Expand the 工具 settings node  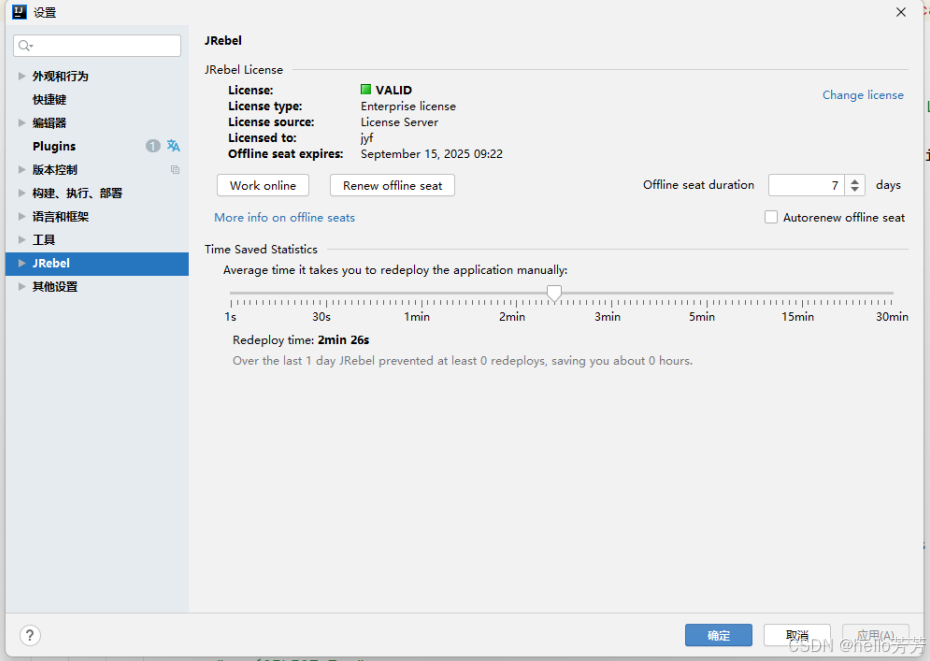tap(21, 240)
